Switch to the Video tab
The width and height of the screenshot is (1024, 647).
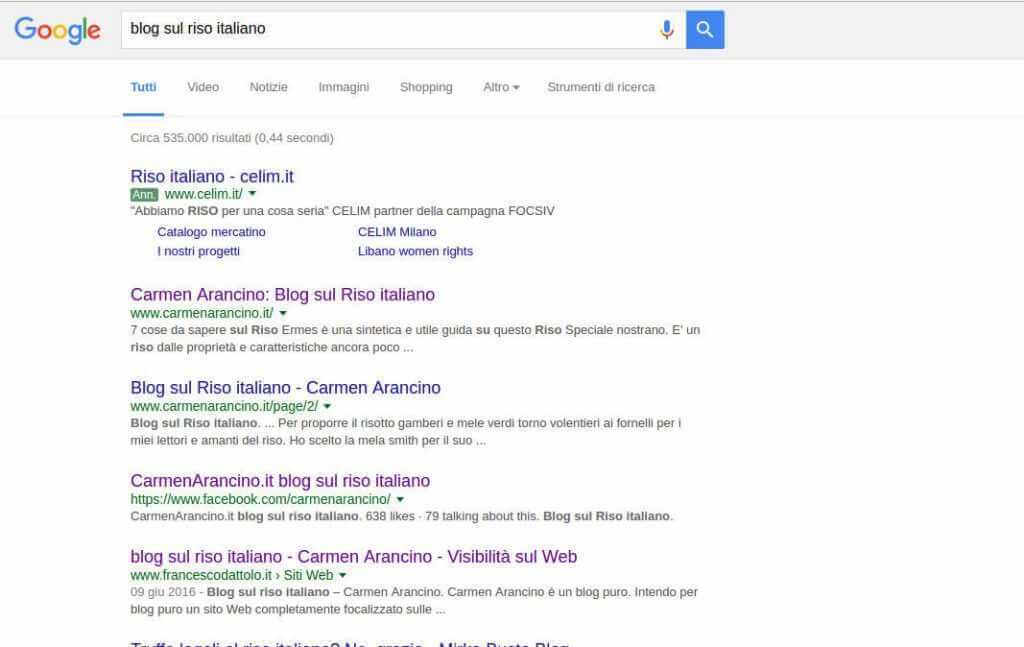[x=203, y=87]
